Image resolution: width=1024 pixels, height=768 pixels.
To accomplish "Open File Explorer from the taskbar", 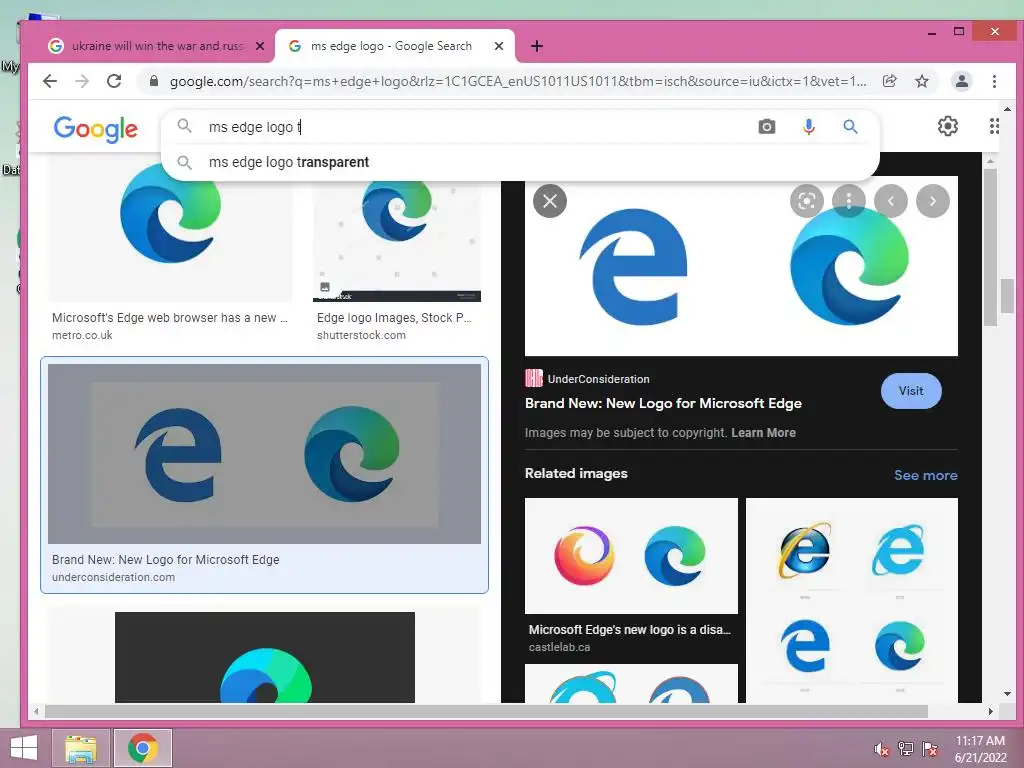I will click(80, 748).
